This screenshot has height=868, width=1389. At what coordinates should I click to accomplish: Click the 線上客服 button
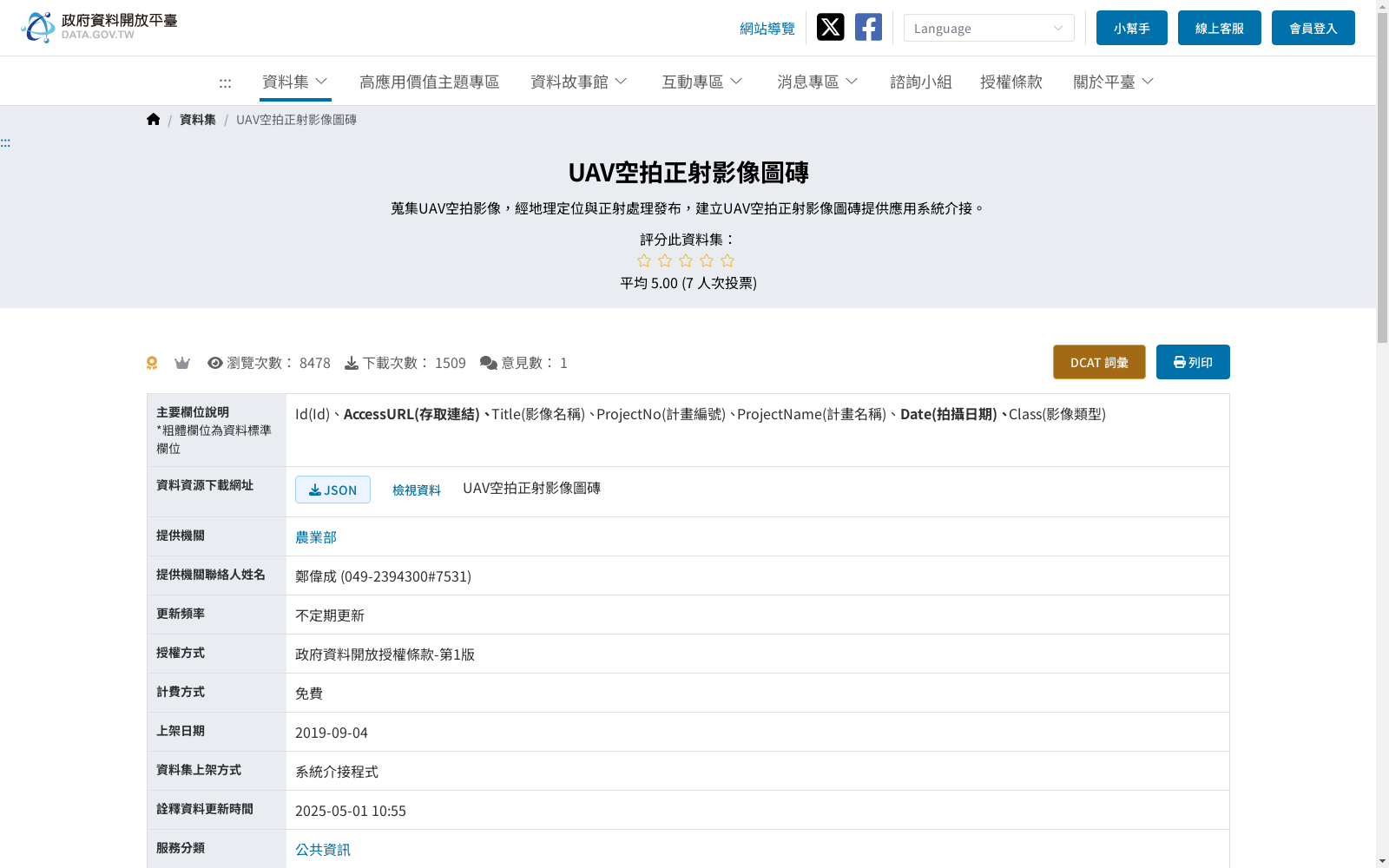pos(1220,28)
